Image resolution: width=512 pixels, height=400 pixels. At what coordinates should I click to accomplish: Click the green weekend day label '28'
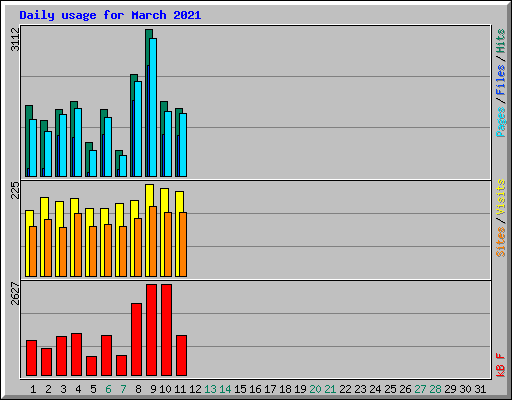pos(435,389)
